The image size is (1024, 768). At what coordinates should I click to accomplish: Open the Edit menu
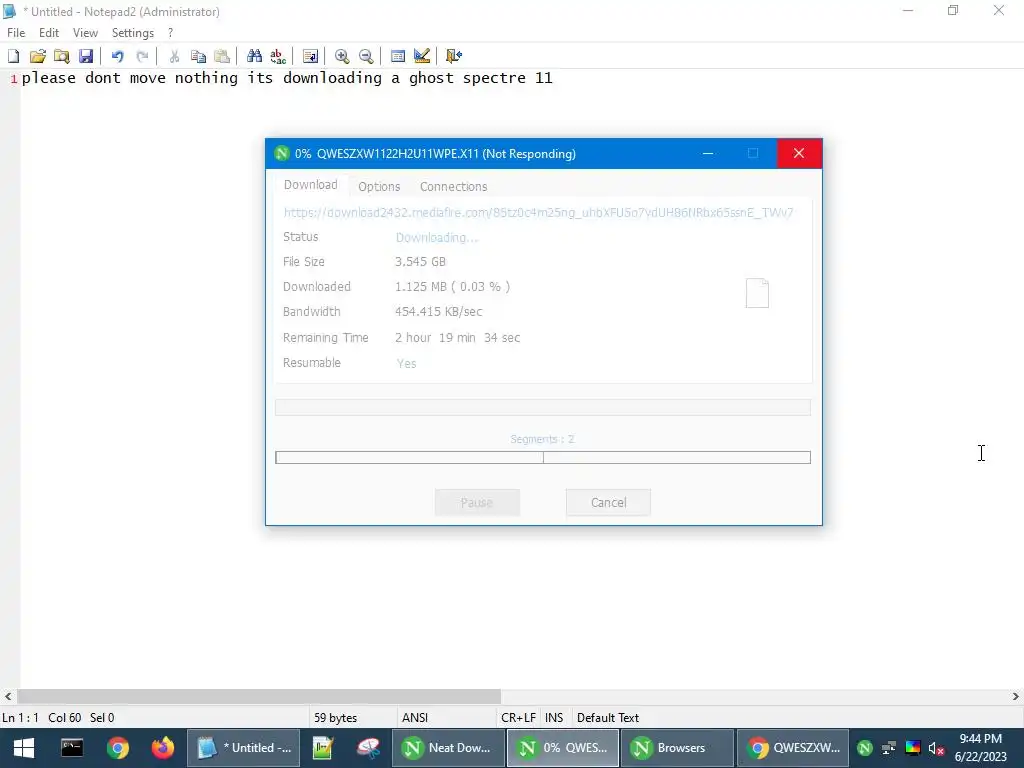tap(49, 33)
